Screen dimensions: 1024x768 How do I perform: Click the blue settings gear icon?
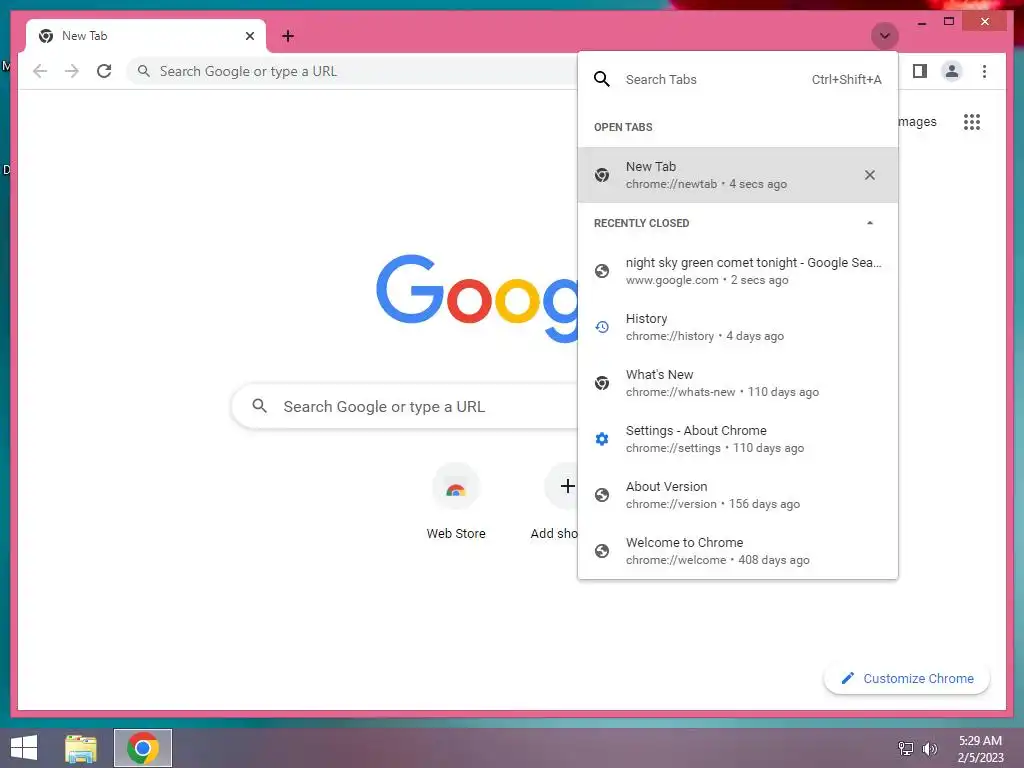(x=601, y=440)
